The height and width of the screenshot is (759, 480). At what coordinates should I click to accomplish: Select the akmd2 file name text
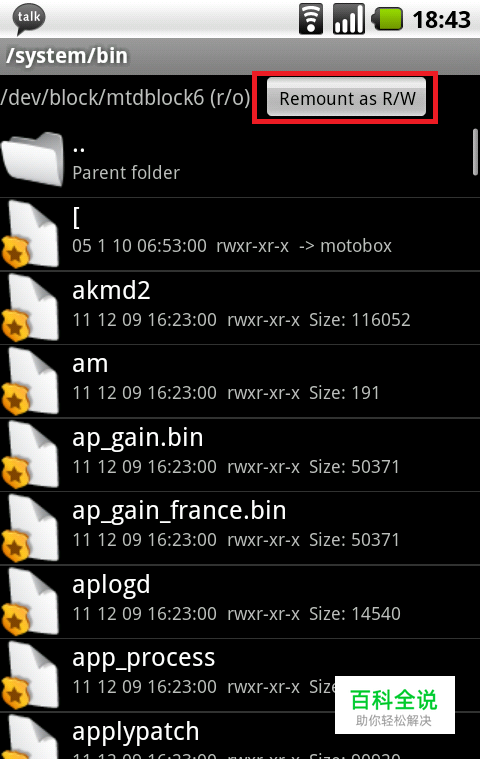point(111,291)
